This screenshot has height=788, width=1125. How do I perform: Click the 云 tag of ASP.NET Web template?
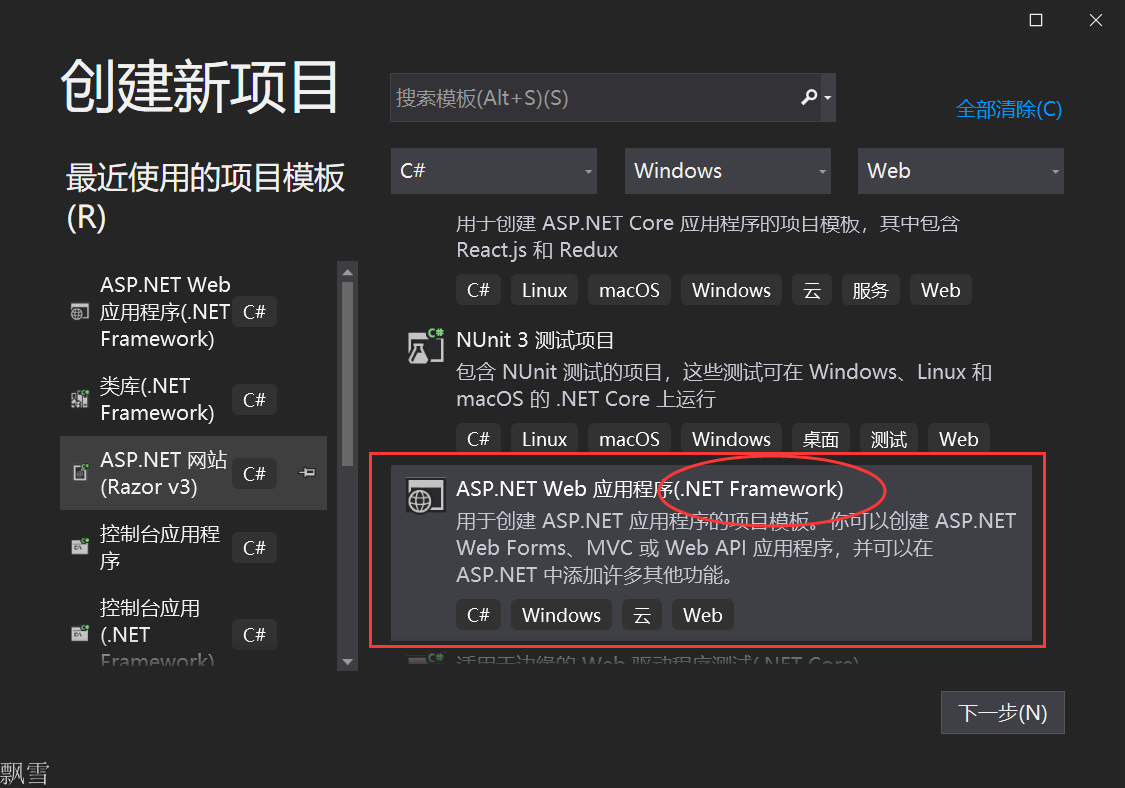(x=642, y=615)
